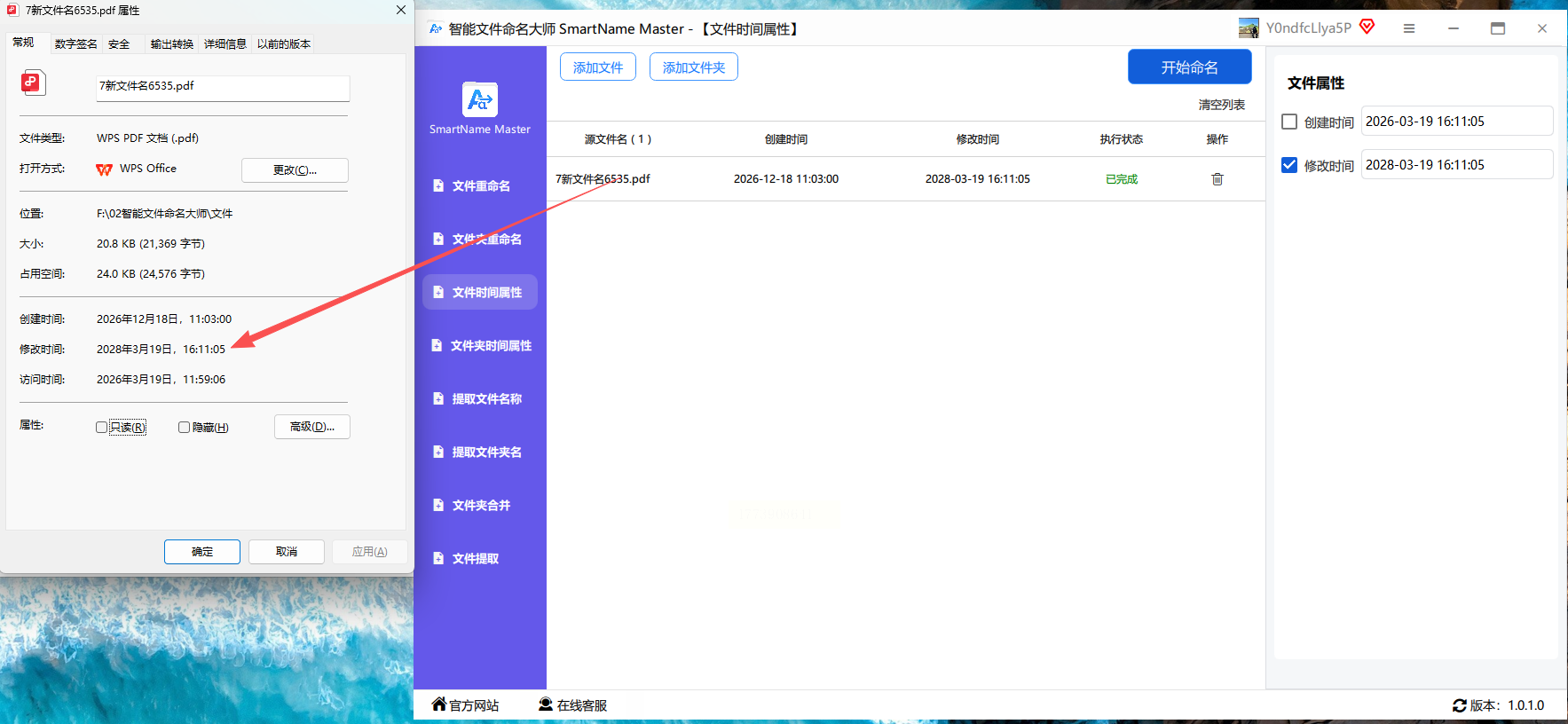Confirm the properties dialog with 确定
This screenshot has width=1568, height=724.
pos(202,552)
